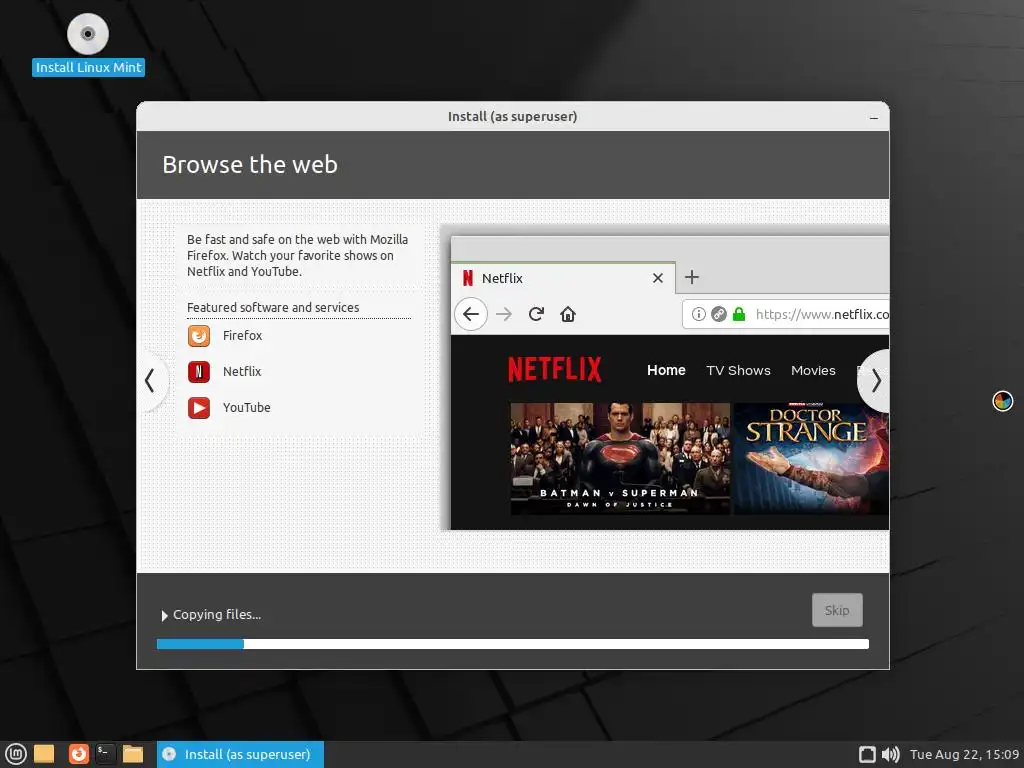Launch Firefox from the panel
This screenshot has width=1024, height=768.
pos(78,754)
